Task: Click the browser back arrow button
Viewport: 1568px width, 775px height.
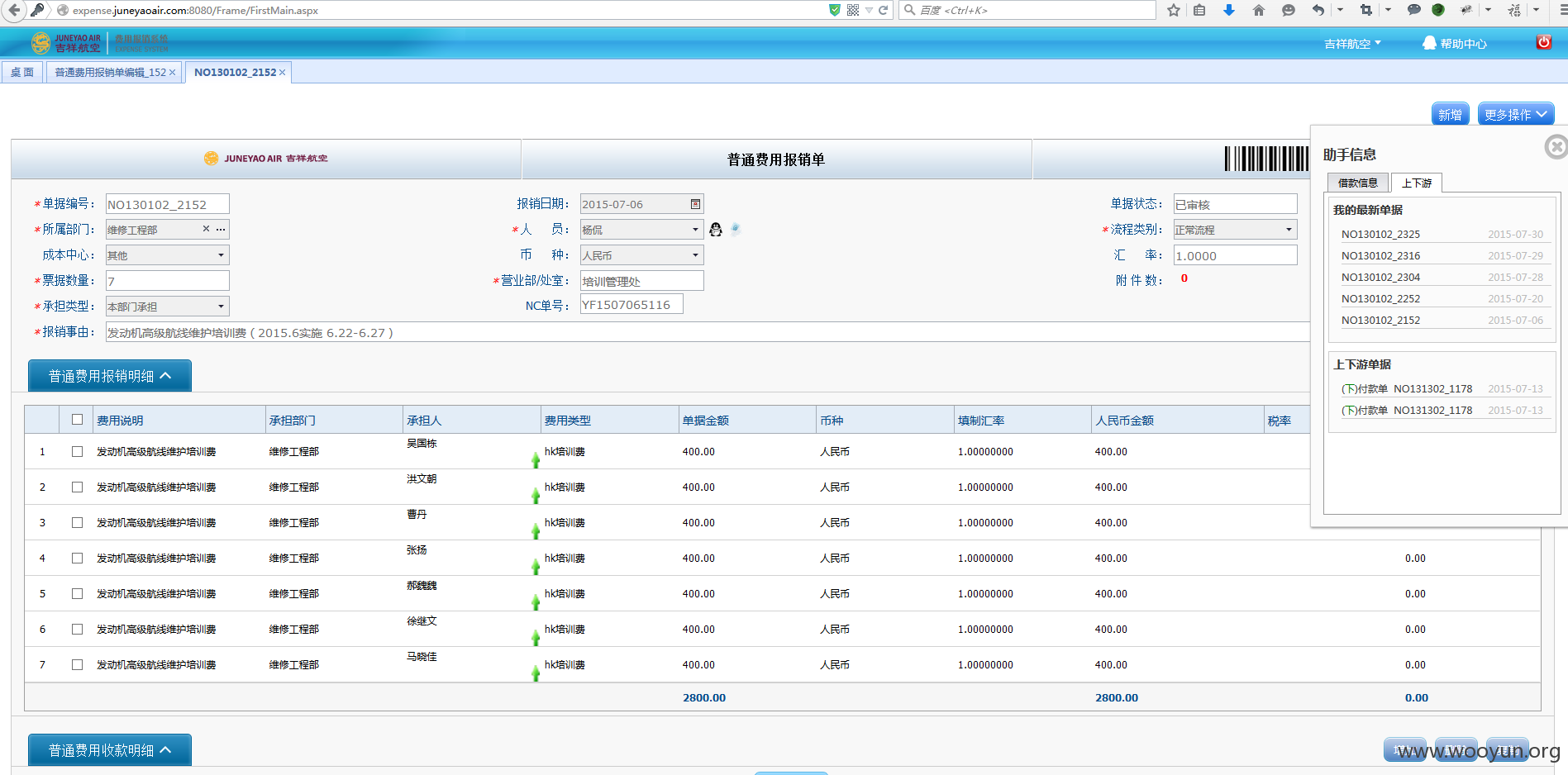Action: point(13,10)
